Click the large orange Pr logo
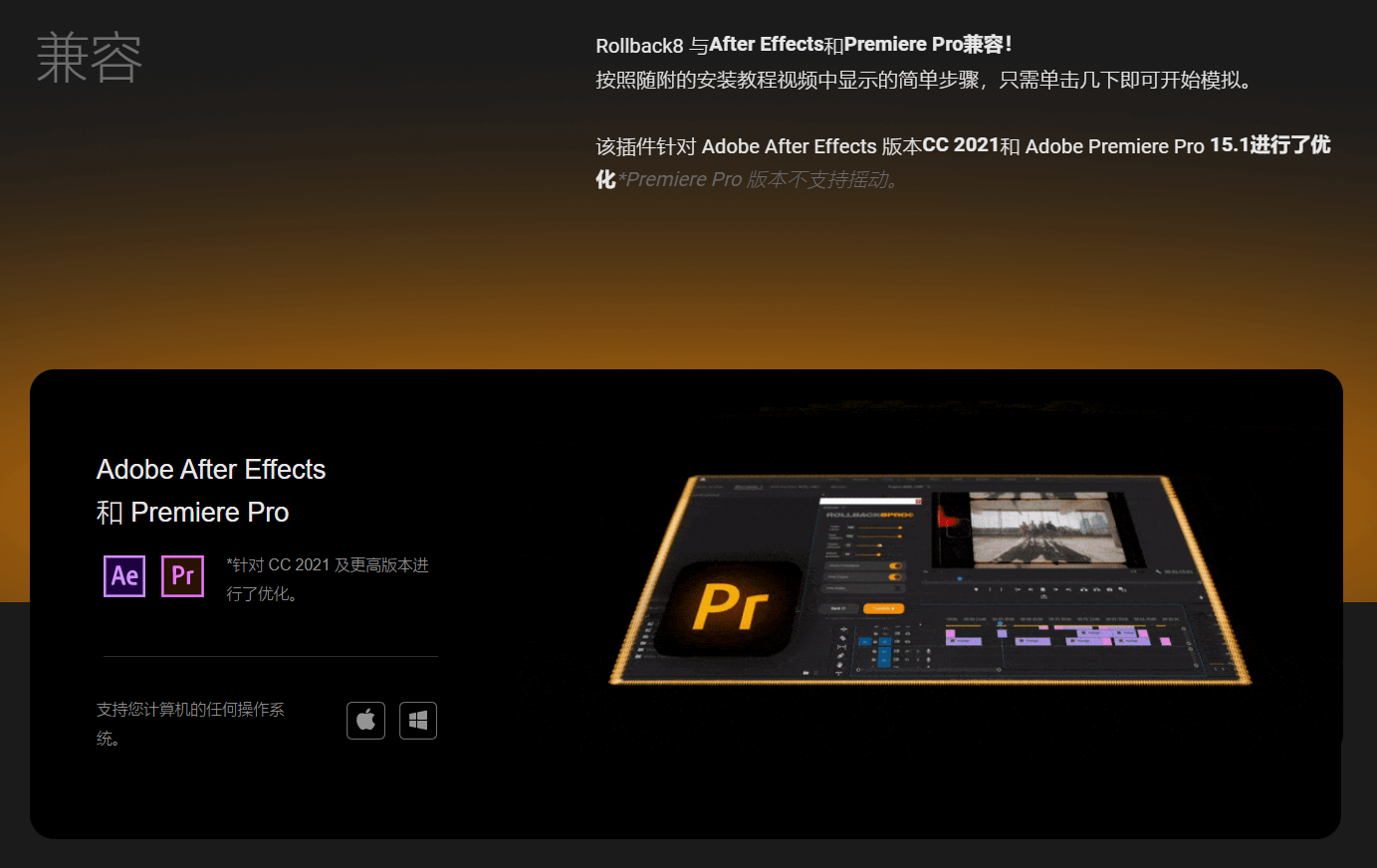Image resolution: width=1377 pixels, height=868 pixels. point(732,607)
